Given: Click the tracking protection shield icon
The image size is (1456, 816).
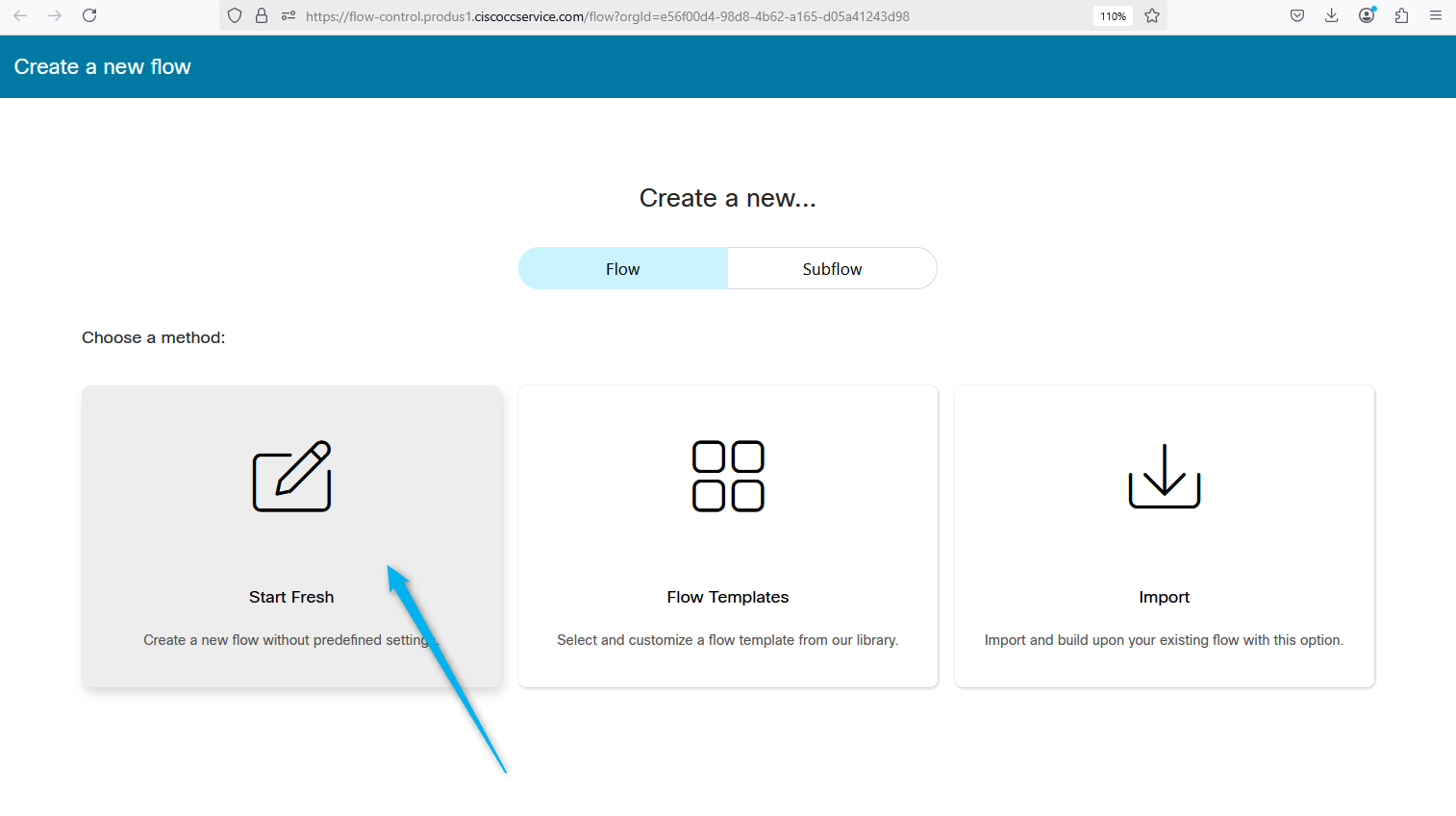Looking at the screenshot, I should pos(235,16).
